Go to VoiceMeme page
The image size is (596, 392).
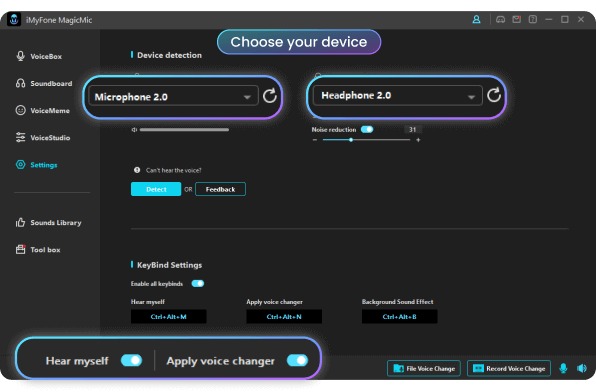pos(42,110)
